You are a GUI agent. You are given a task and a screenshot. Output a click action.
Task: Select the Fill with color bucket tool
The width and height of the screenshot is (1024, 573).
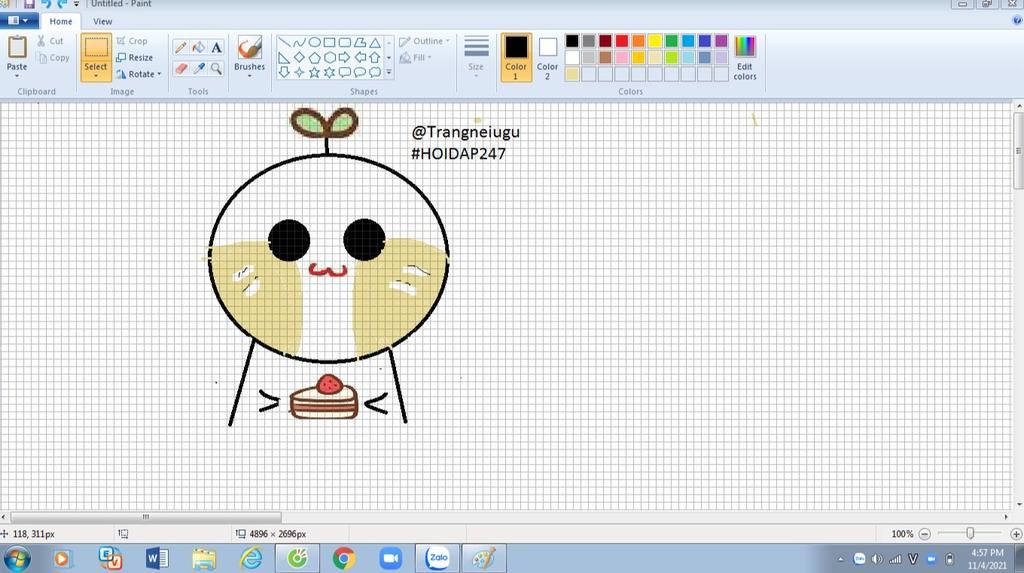pyautogui.click(x=199, y=47)
